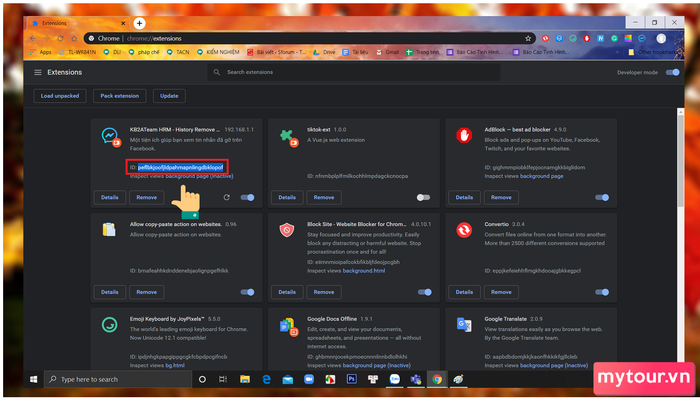
Task: Toggle Developer mode switch
Action: pyautogui.click(x=672, y=72)
